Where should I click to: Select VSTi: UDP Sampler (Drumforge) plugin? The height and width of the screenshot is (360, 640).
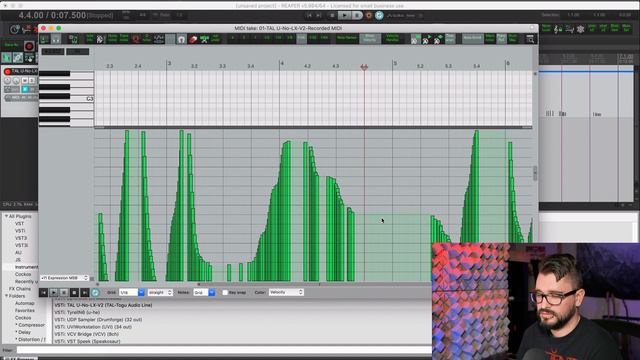point(98,320)
